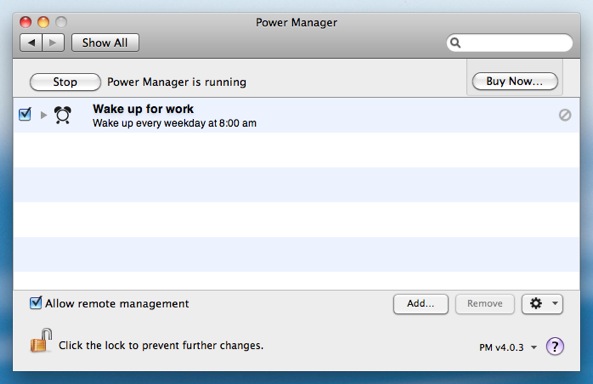Focus the search input field
Viewport: 593px width, 384px height.
509,43
